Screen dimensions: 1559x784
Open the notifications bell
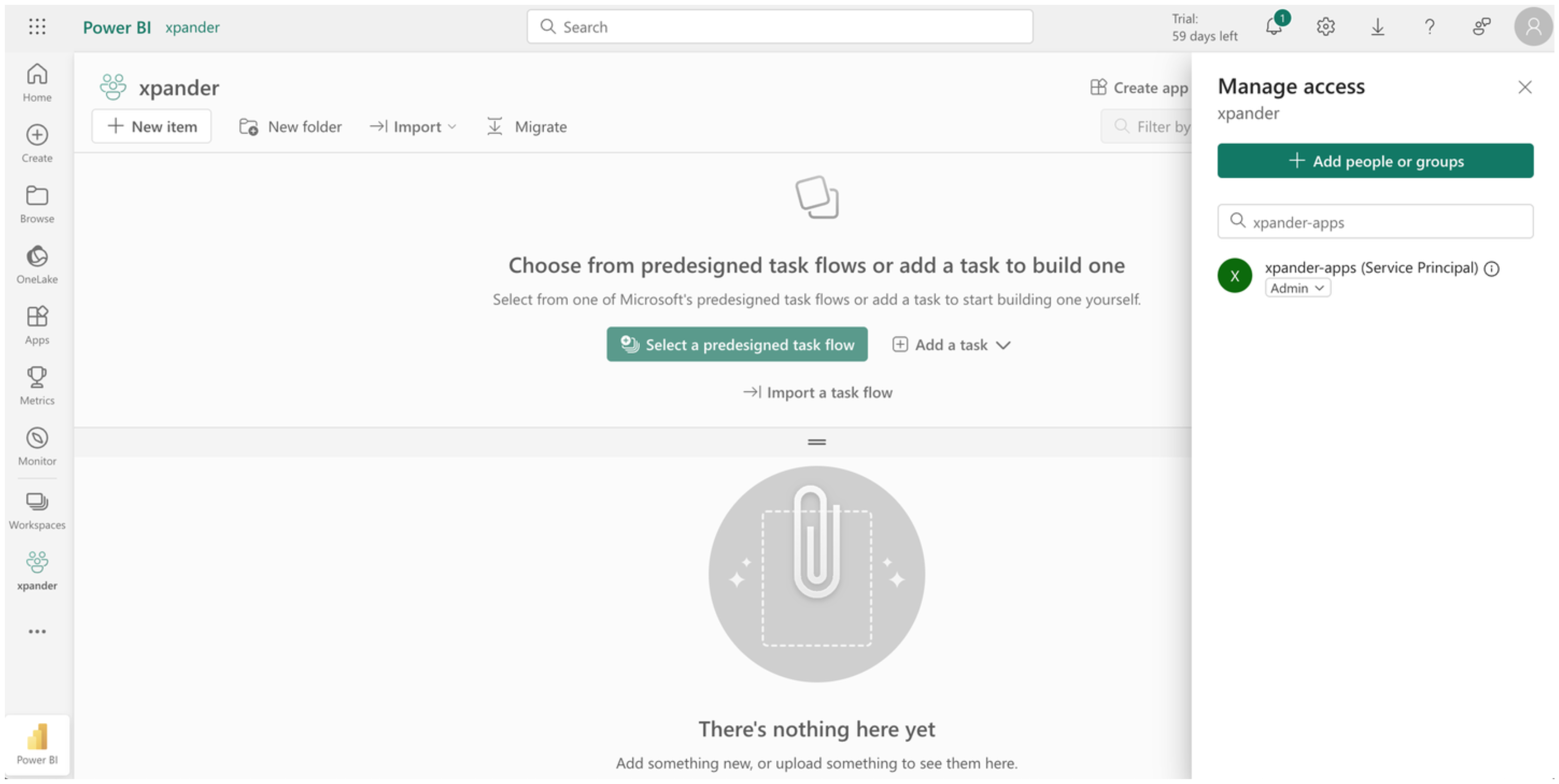click(x=1274, y=27)
